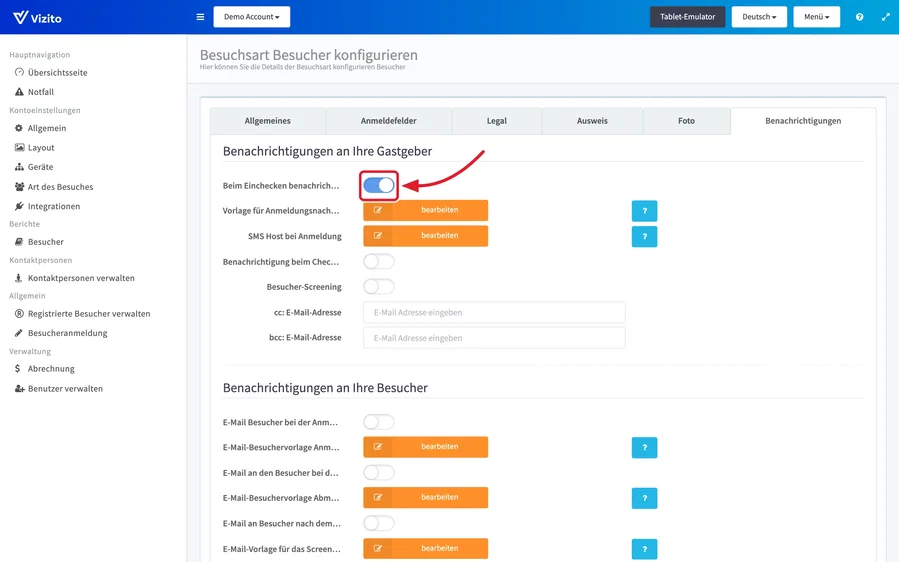Viewport: 899px width, 562px height.
Task: Open Notfall in sidebar
Action: click(x=41, y=92)
